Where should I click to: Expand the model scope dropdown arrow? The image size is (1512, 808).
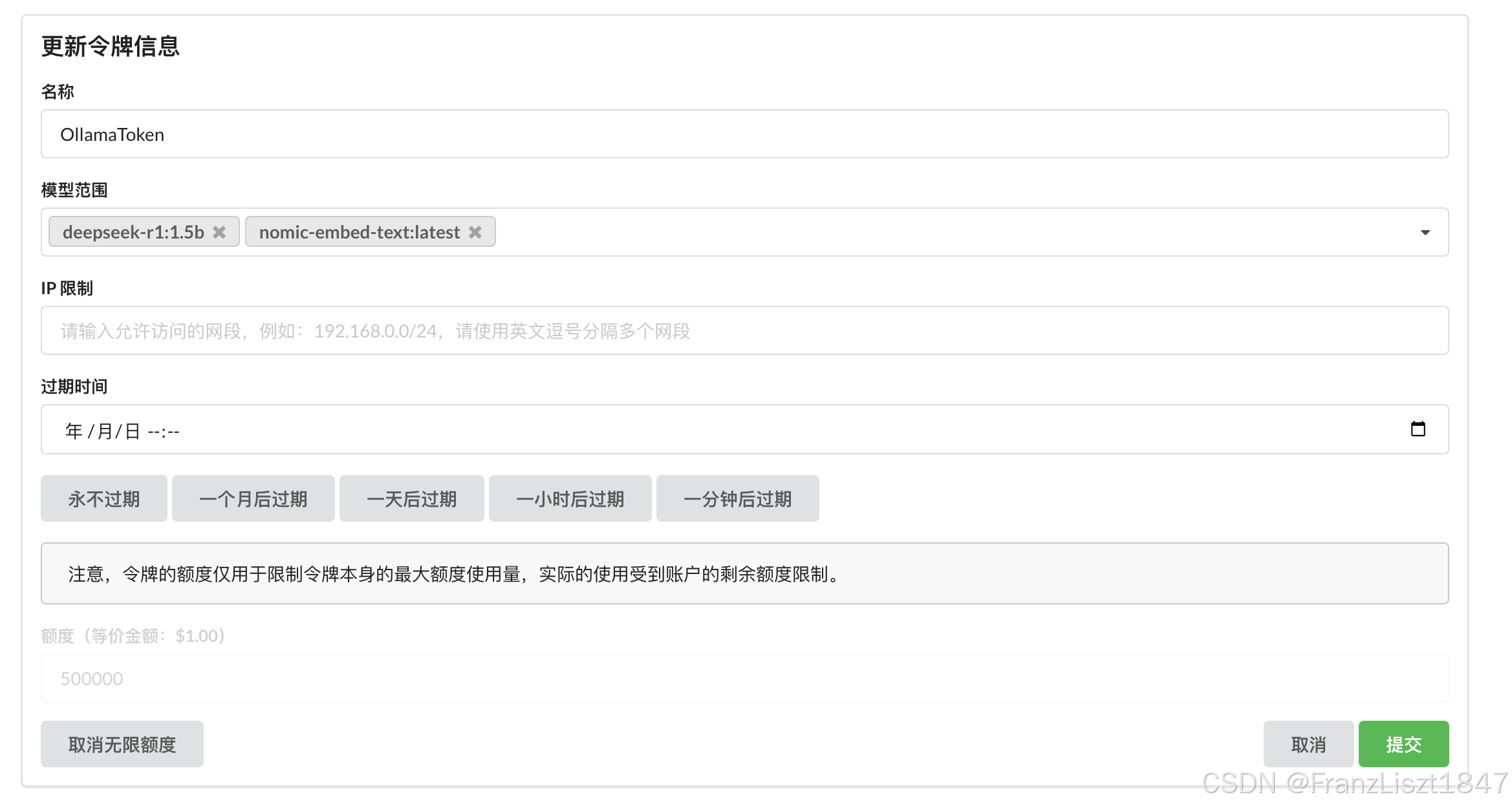click(x=1425, y=233)
